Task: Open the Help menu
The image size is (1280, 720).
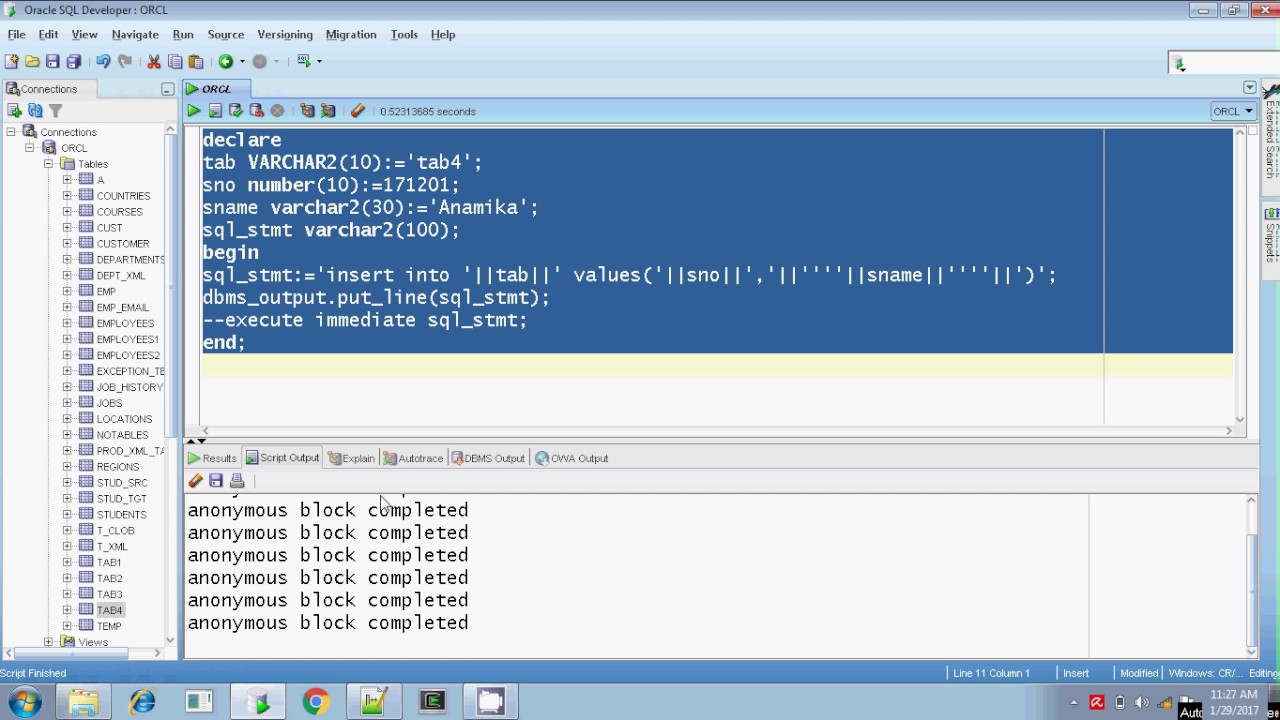Action: click(443, 34)
